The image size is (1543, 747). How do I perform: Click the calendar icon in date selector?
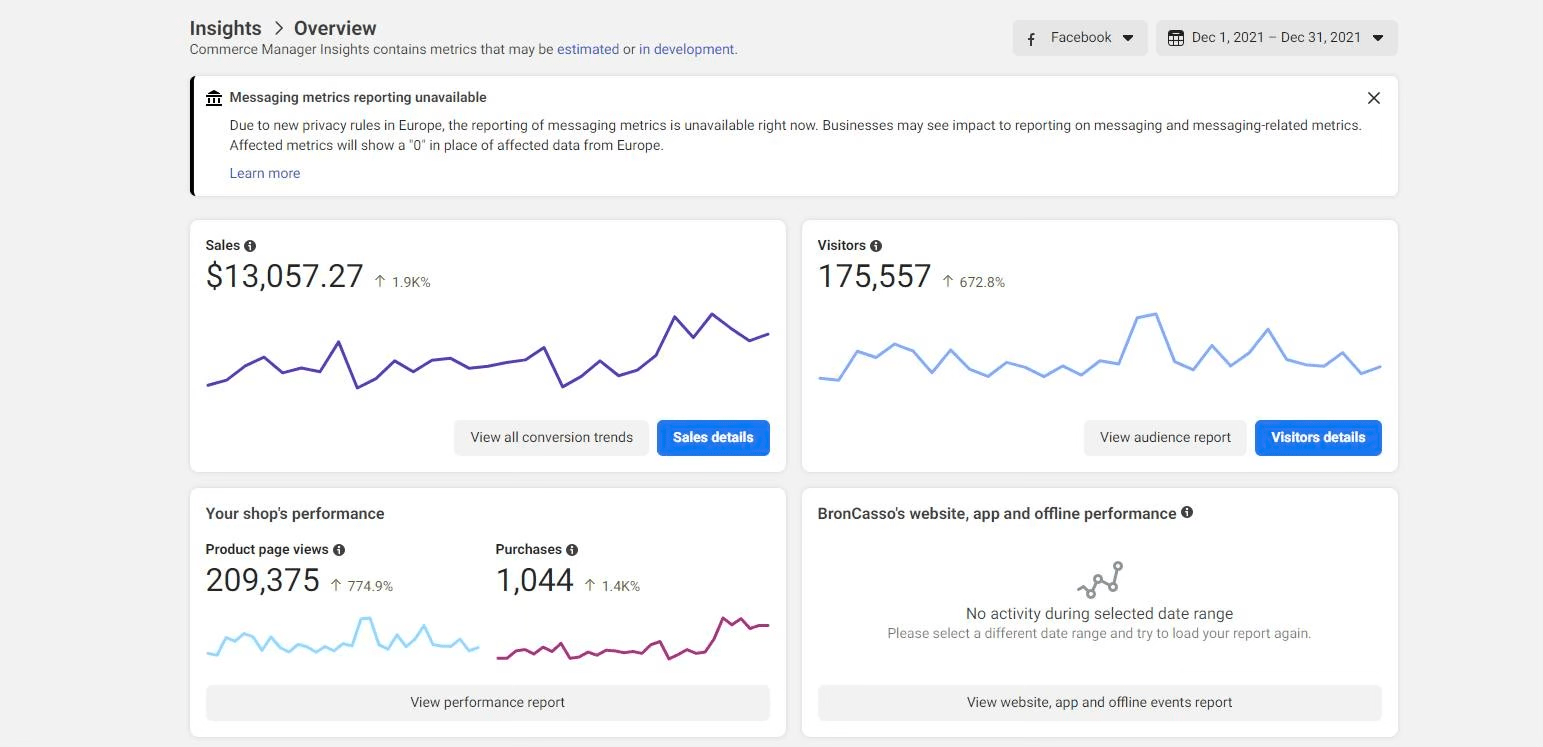point(1176,38)
